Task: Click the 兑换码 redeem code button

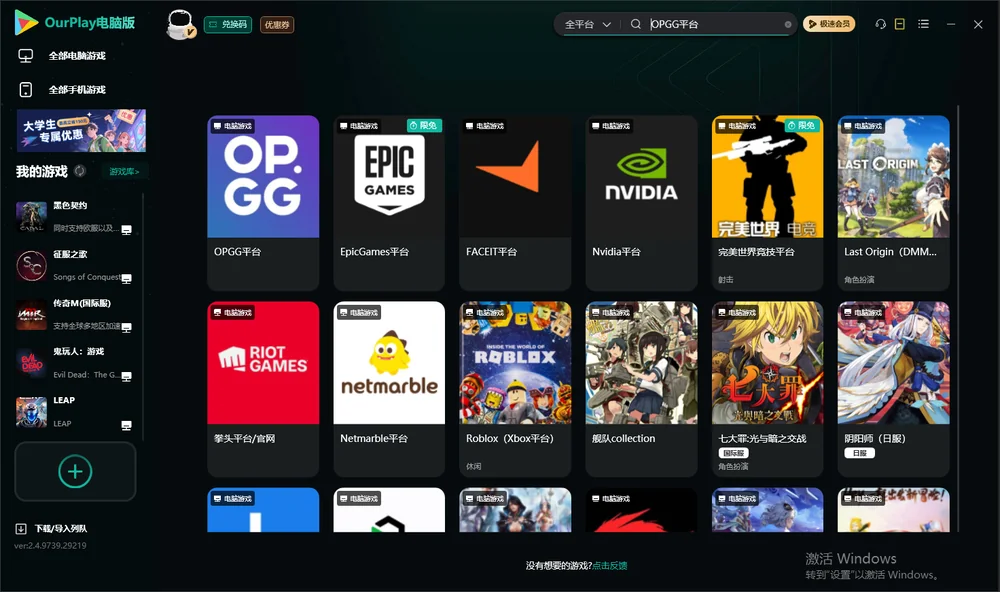Action: (x=228, y=25)
